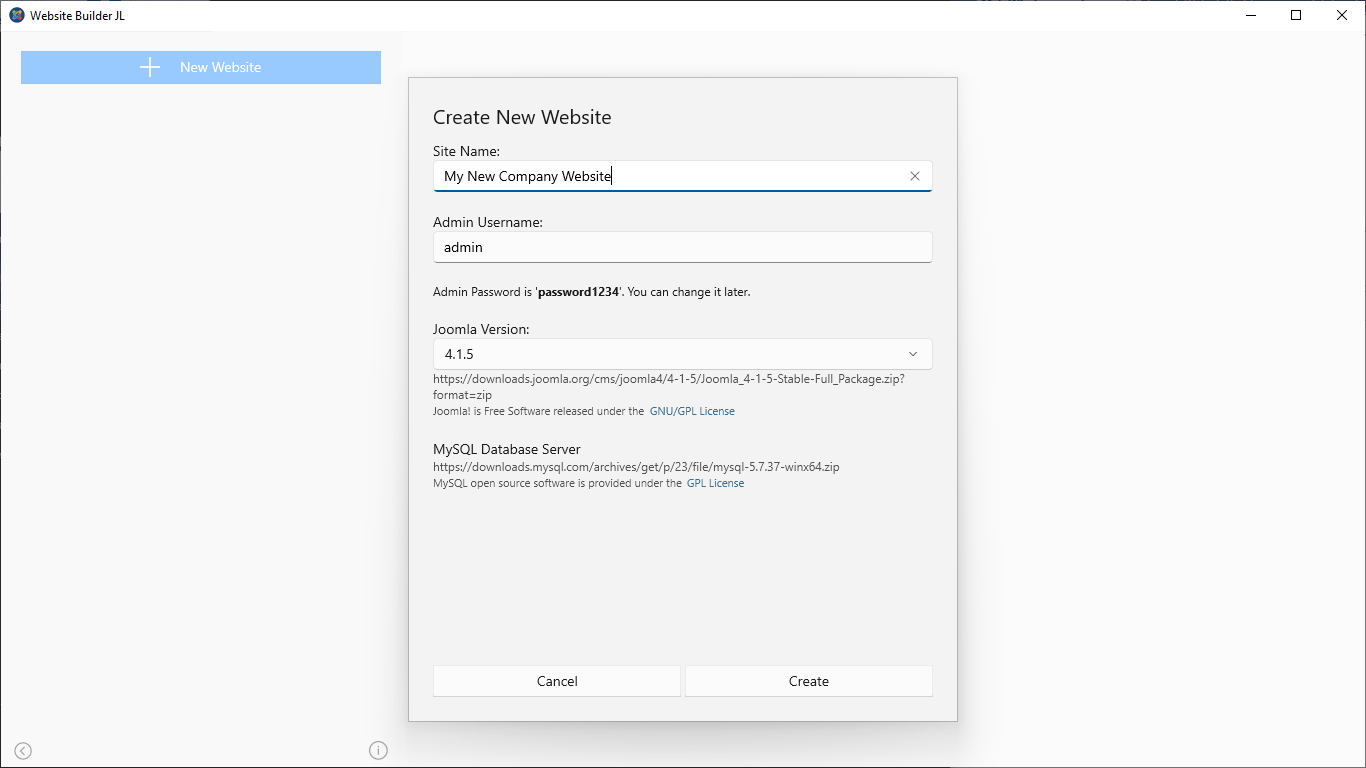Click the back arrow circle icon

(23, 751)
